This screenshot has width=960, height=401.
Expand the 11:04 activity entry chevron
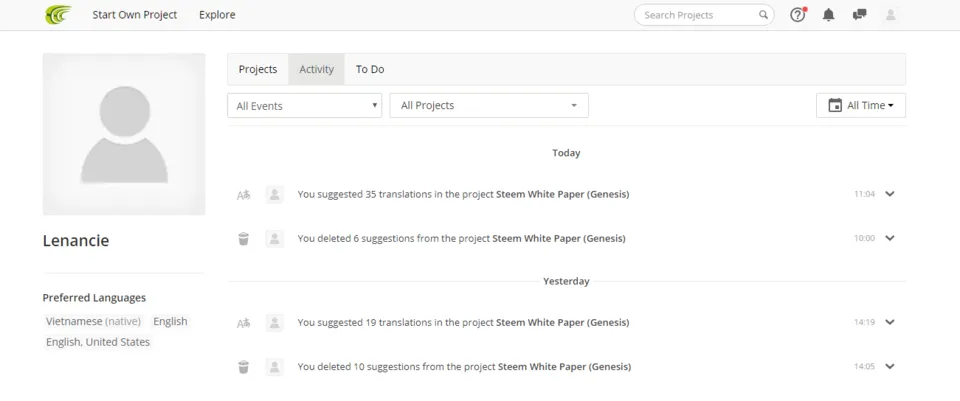pos(890,194)
